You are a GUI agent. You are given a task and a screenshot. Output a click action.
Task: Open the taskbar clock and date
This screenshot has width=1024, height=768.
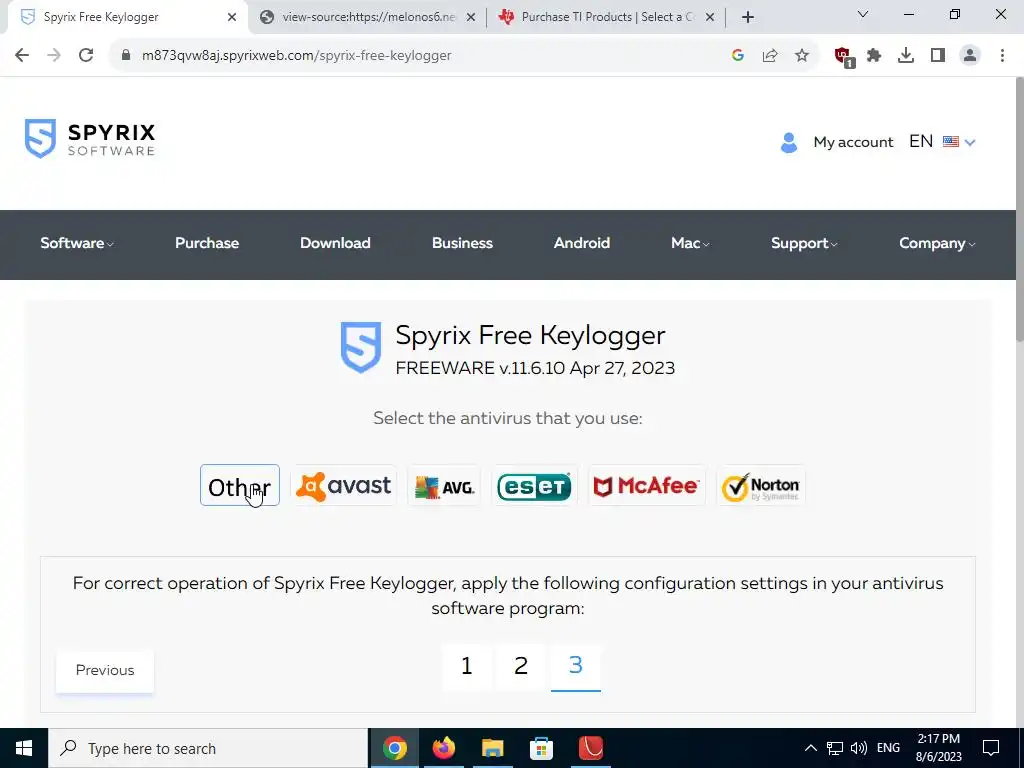click(x=938, y=748)
